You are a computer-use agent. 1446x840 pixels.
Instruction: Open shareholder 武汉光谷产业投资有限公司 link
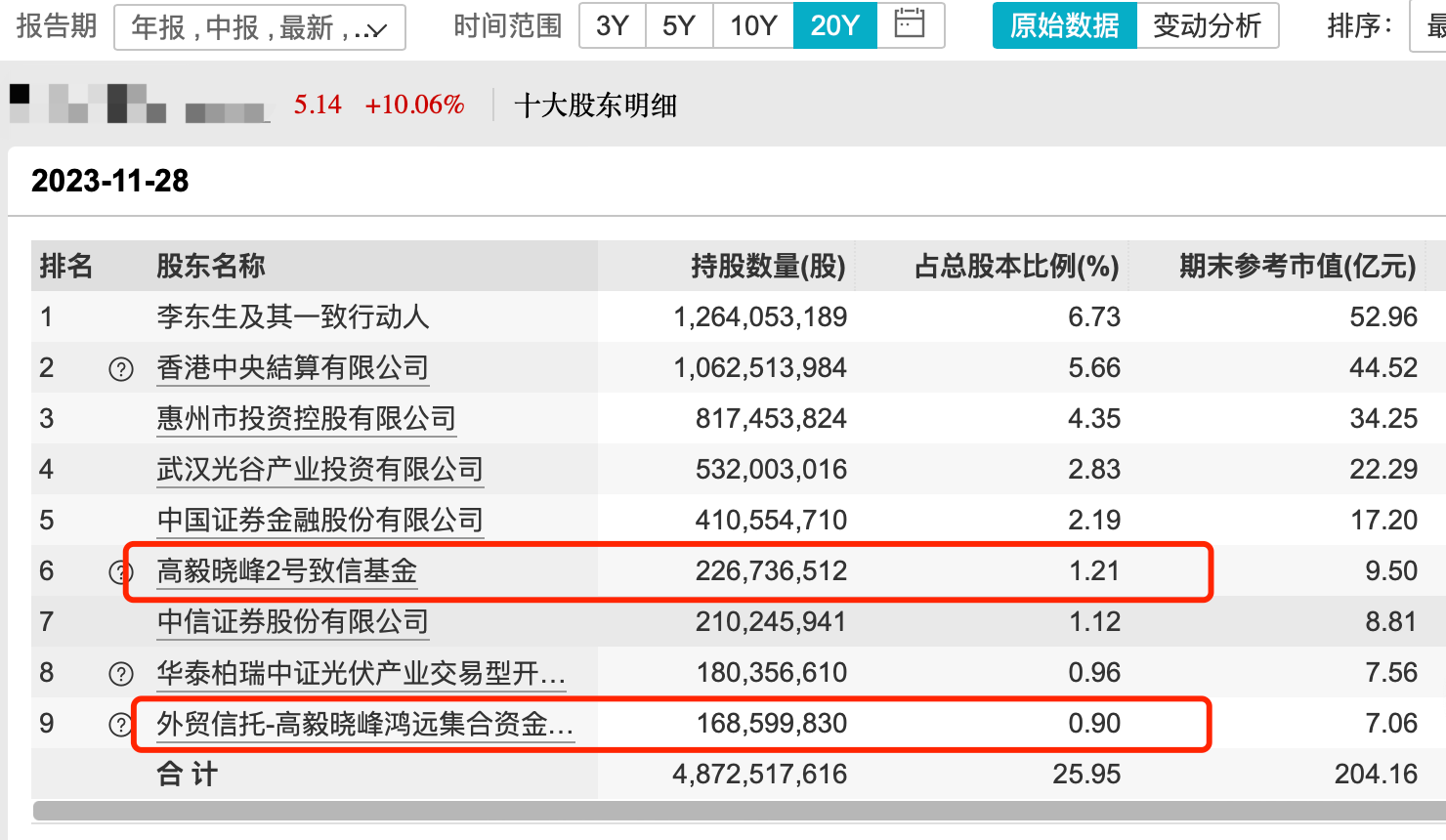coord(320,470)
